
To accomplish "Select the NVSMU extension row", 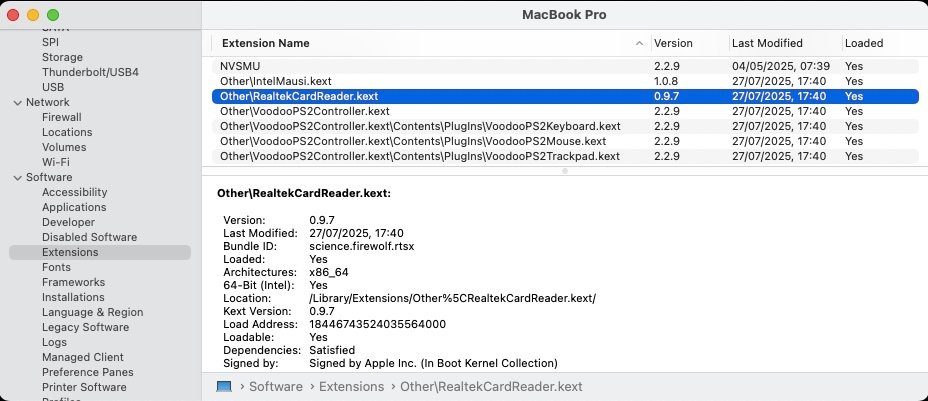I will 565,66.
